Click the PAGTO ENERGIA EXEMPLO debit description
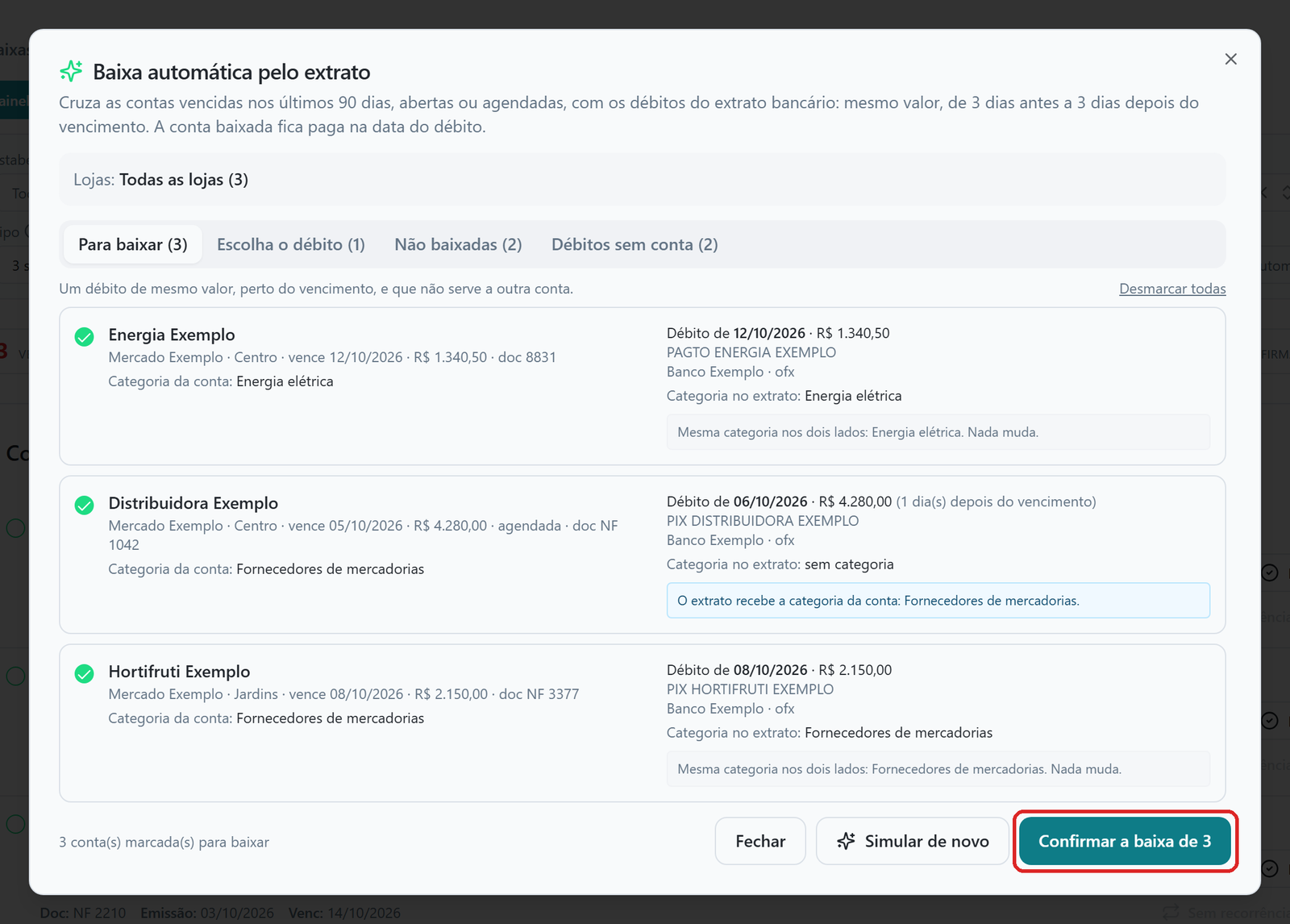This screenshot has width=1290, height=924. pyautogui.click(x=751, y=352)
